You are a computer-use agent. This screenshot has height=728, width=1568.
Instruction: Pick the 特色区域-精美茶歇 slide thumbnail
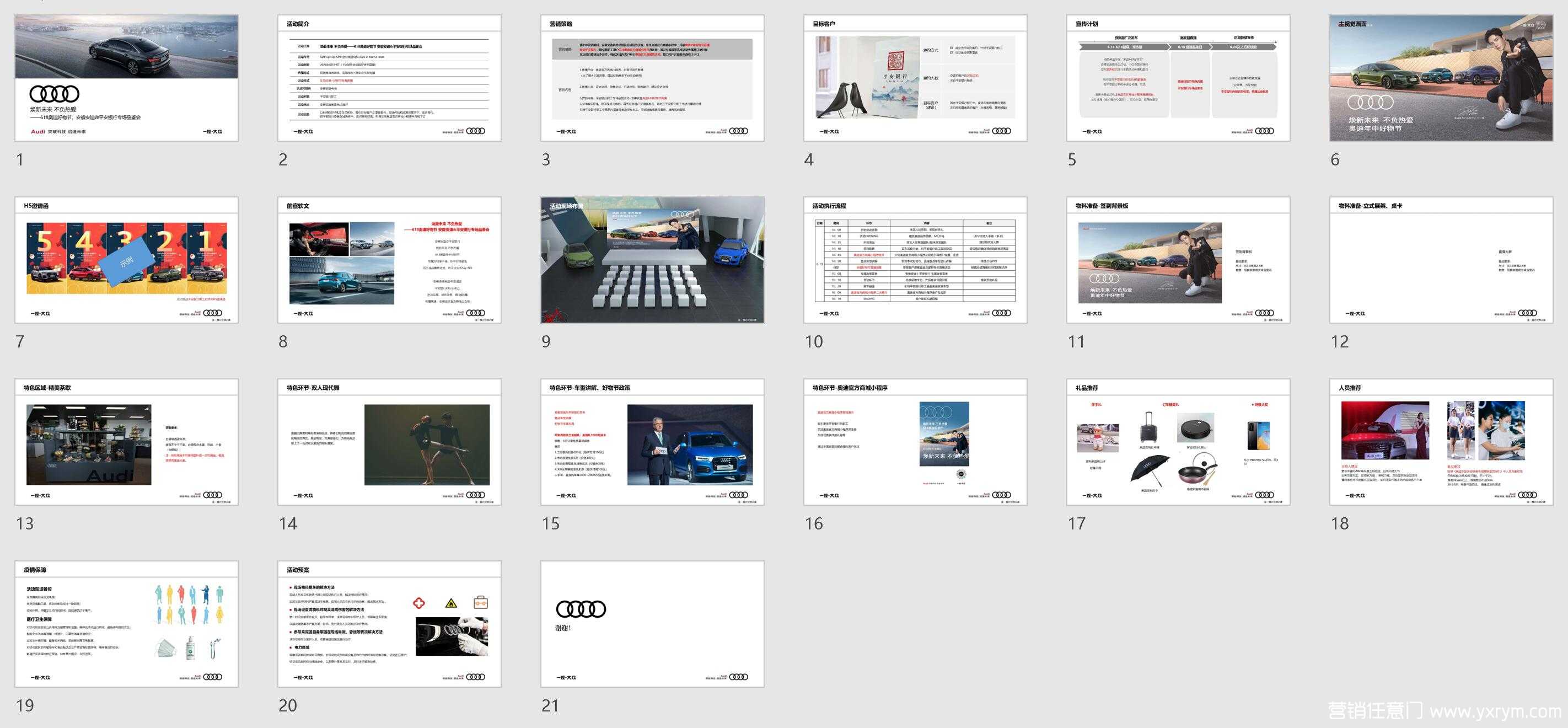tap(127, 442)
